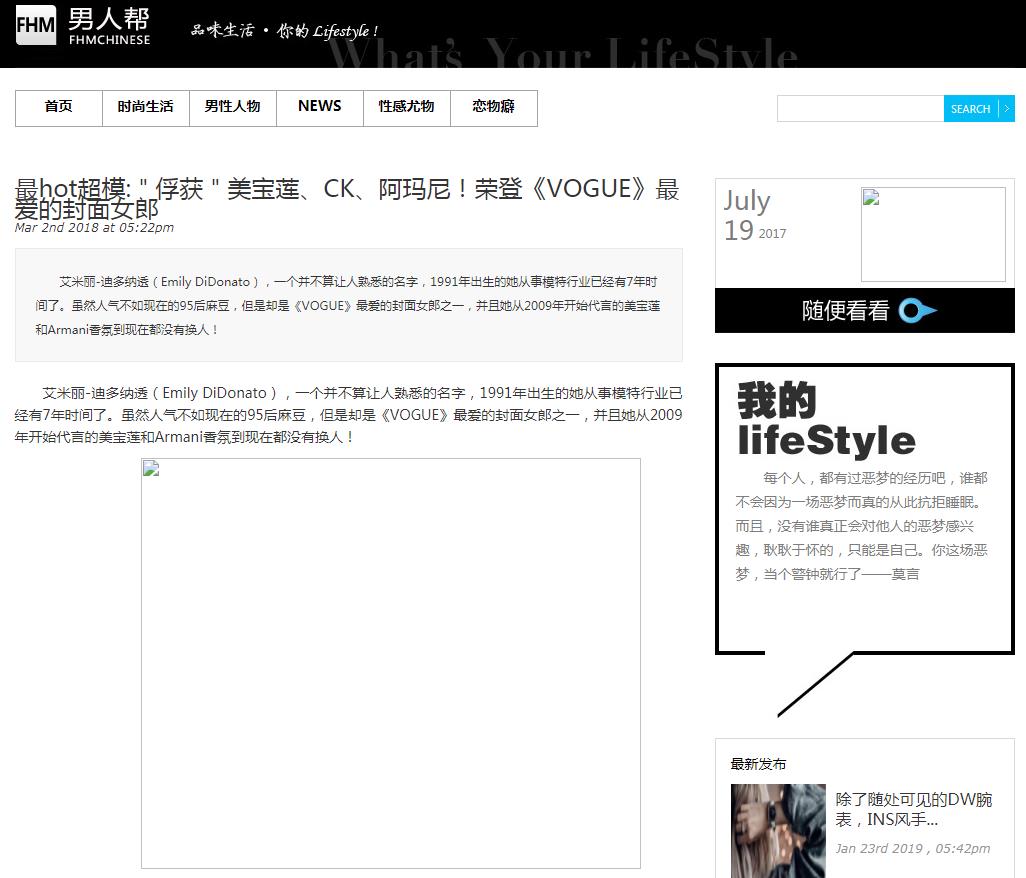The width and height of the screenshot is (1026, 878).
Task: Click the date Mar 2nd 2018 at 05:22pm
Action: (94, 228)
